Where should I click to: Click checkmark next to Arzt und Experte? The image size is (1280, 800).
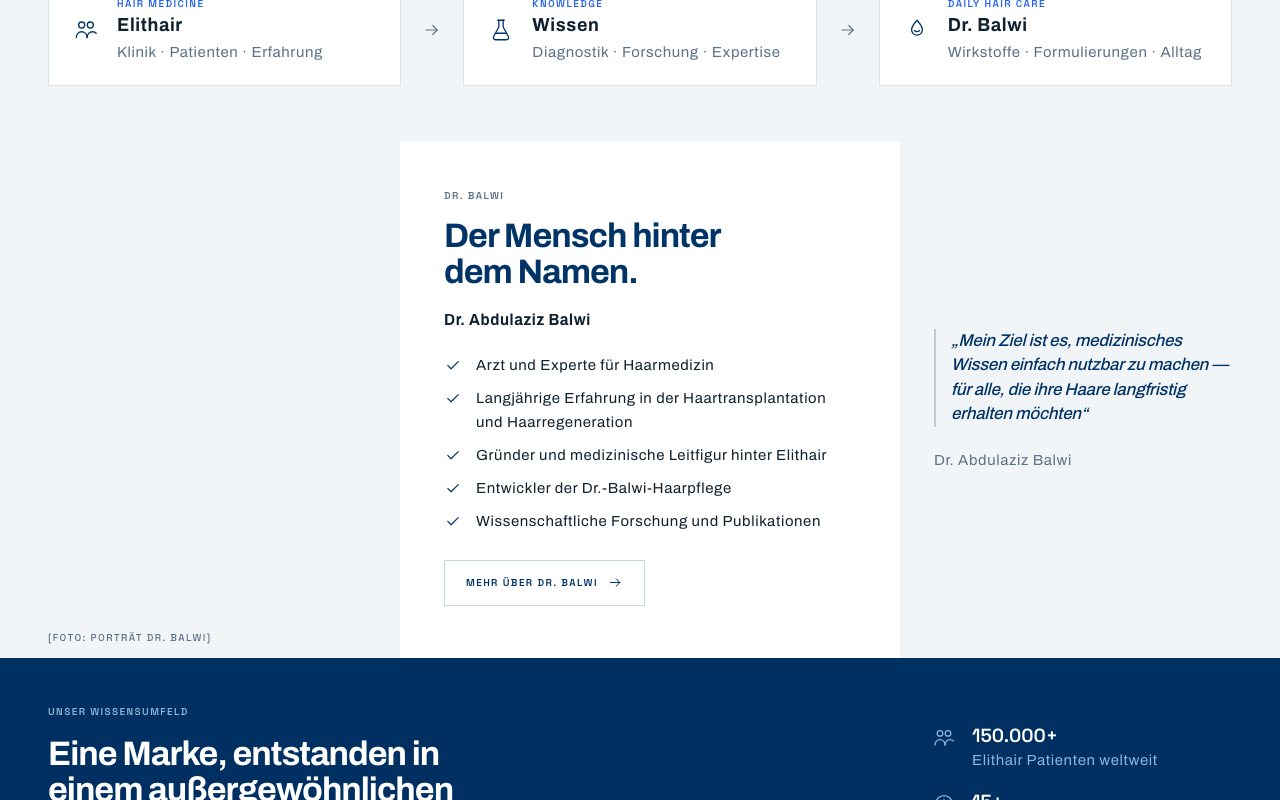coord(453,366)
